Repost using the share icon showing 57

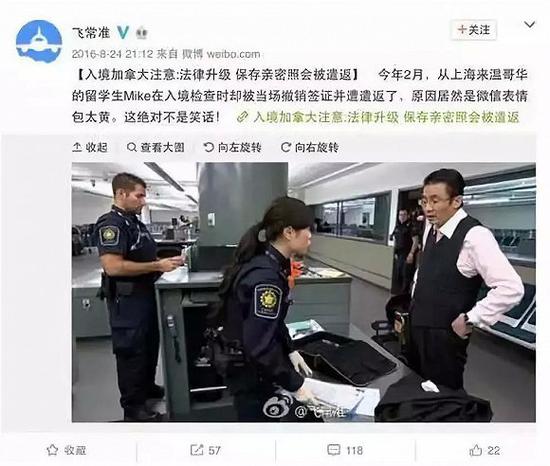[x=205, y=450]
